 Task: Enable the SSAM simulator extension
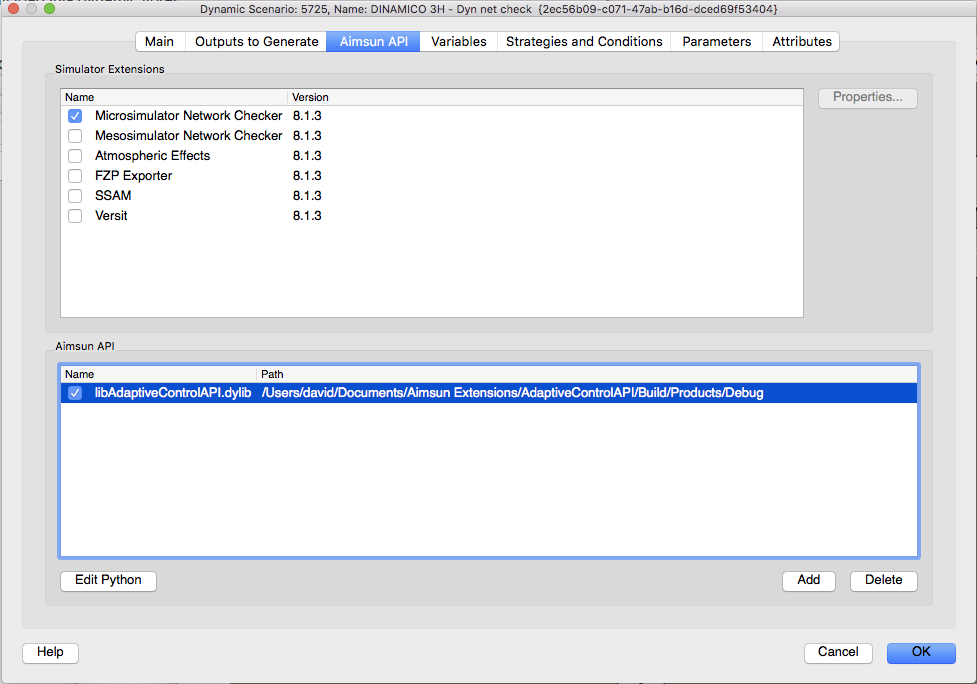pos(75,195)
